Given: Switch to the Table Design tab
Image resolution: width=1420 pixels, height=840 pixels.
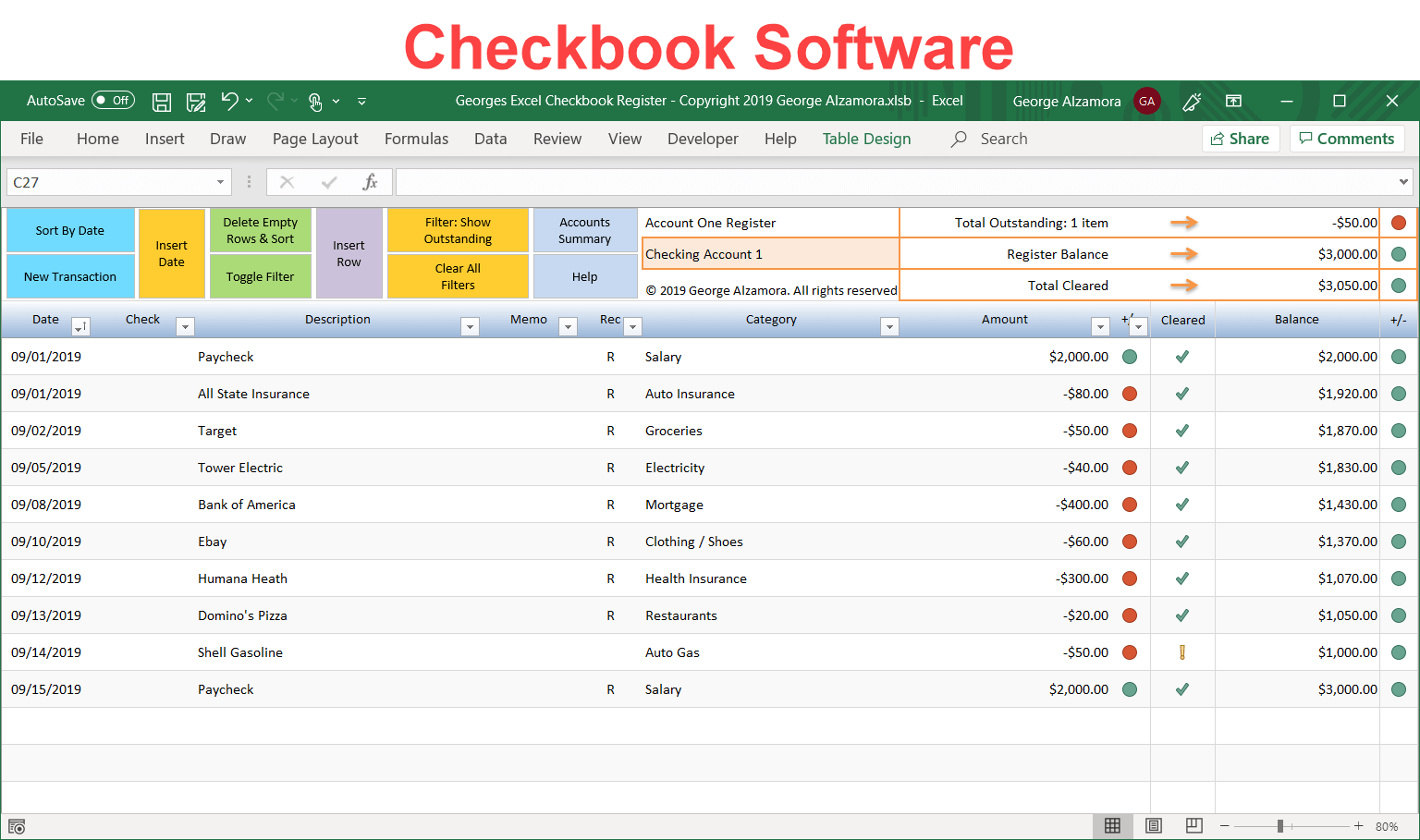Looking at the screenshot, I should (866, 139).
